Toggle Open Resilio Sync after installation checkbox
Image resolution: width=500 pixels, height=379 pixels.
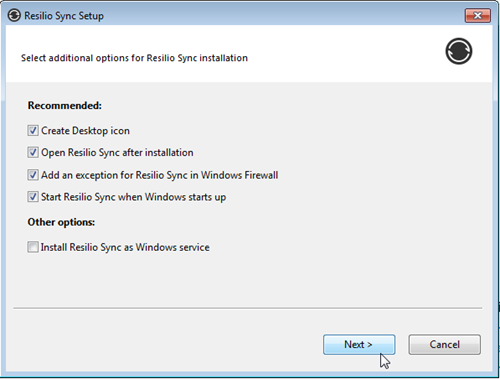tap(33, 152)
